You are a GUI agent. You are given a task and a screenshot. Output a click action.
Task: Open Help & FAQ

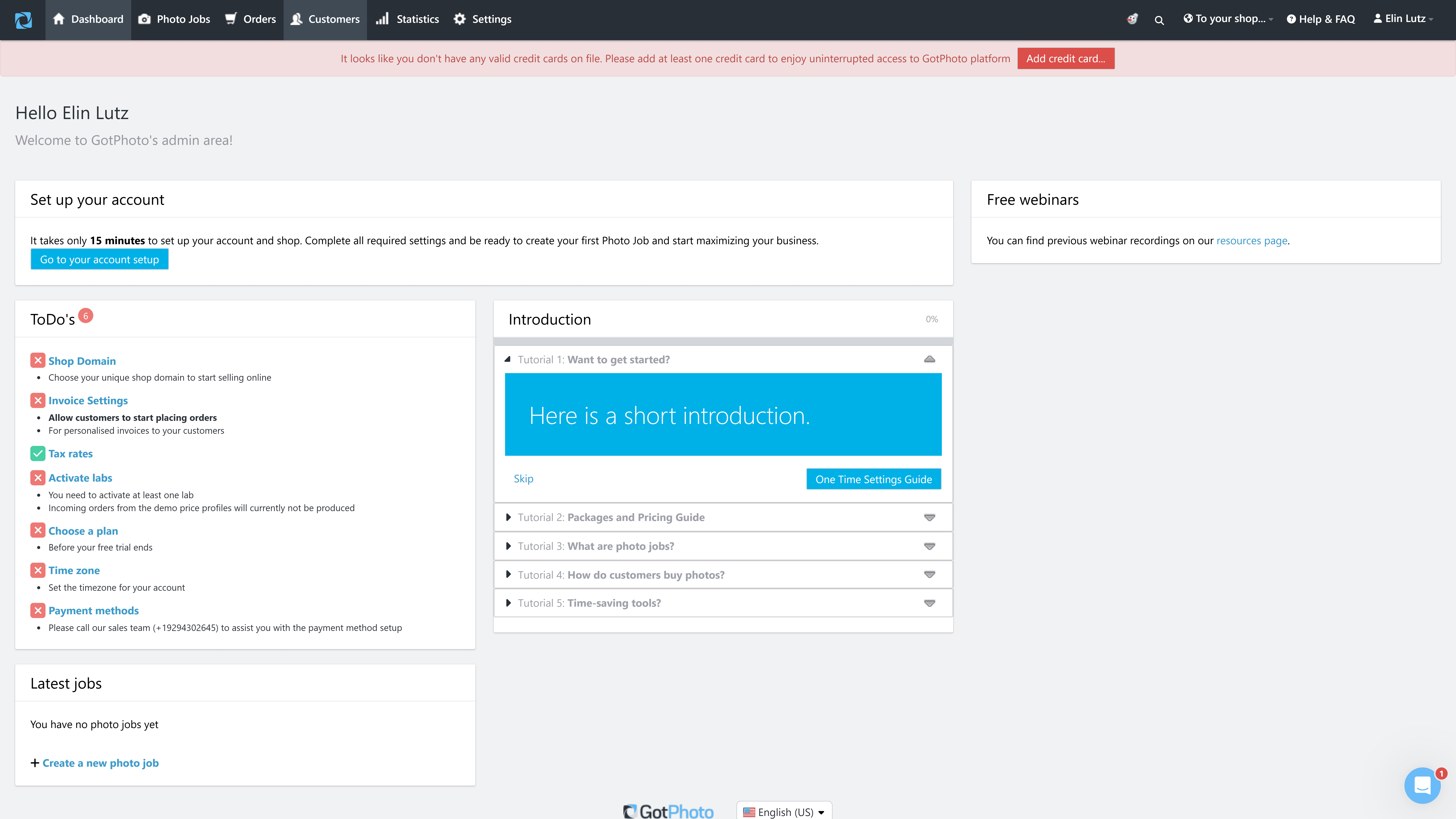1321,19
